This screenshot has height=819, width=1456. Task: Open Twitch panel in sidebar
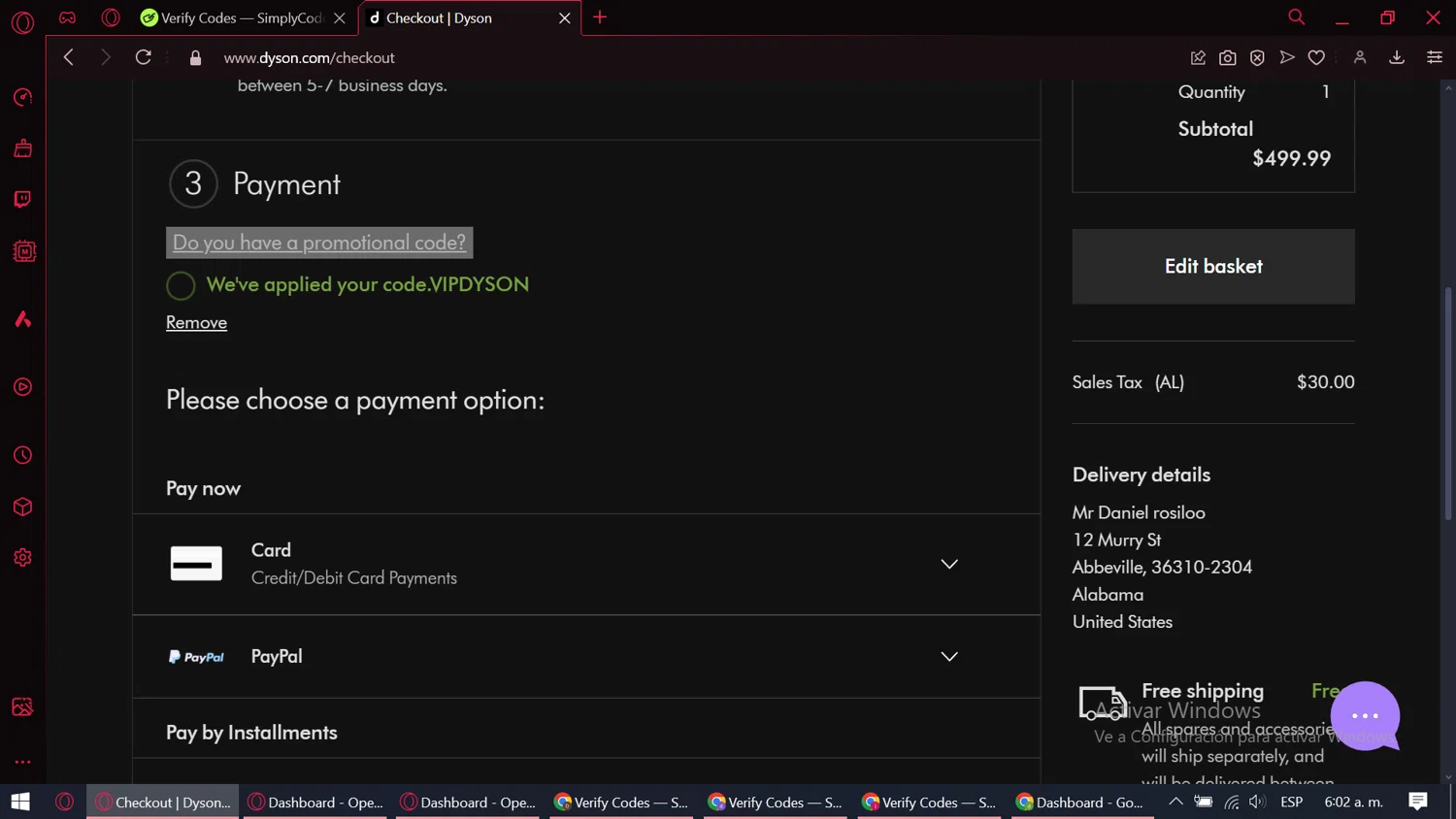22,199
